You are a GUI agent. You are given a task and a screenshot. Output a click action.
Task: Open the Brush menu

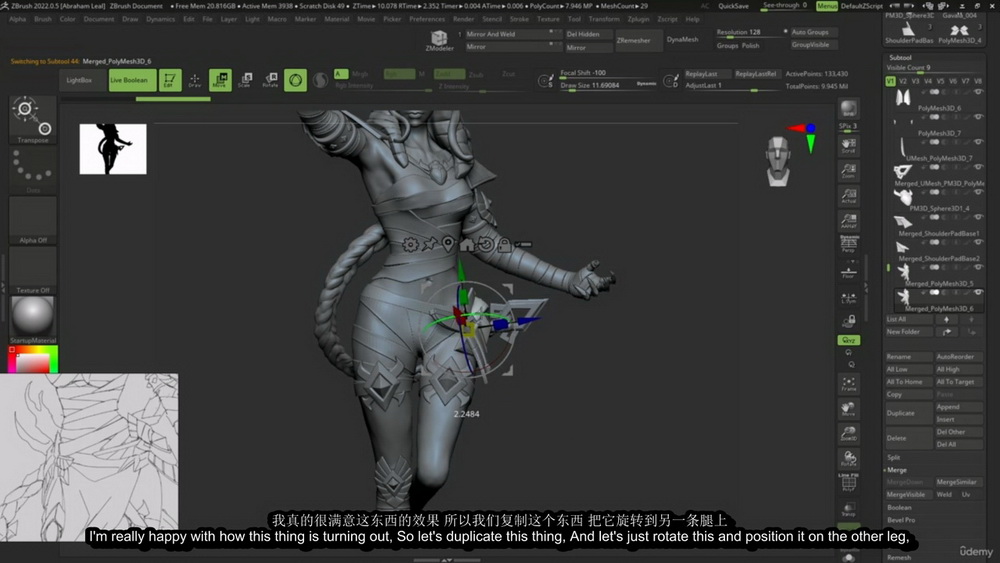coord(43,19)
